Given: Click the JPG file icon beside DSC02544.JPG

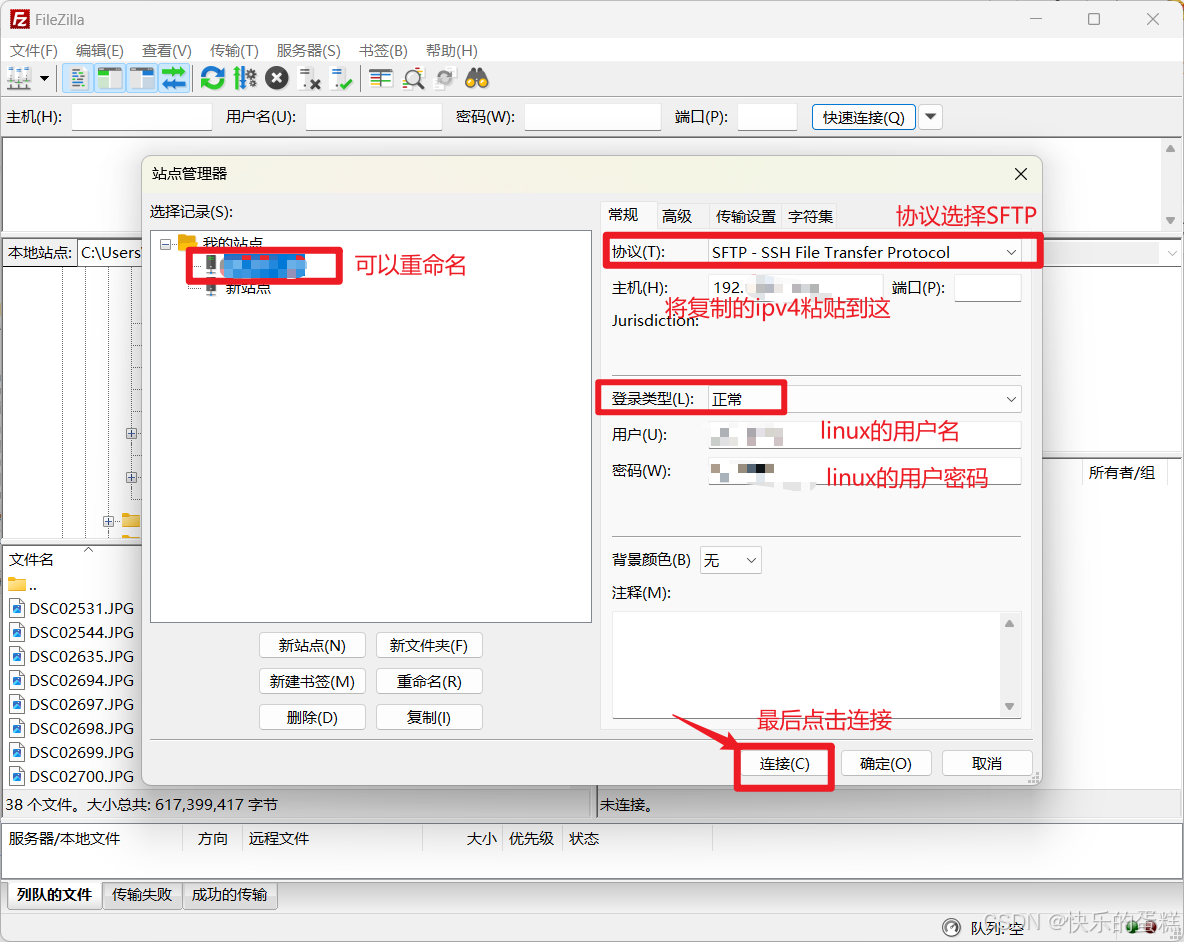Looking at the screenshot, I should (18, 633).
